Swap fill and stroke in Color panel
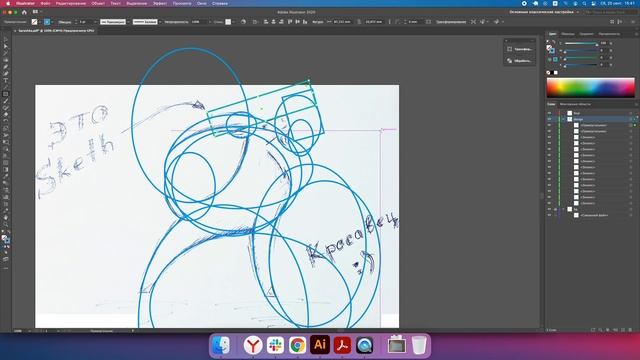640x360 pixels. pos(553,42)
